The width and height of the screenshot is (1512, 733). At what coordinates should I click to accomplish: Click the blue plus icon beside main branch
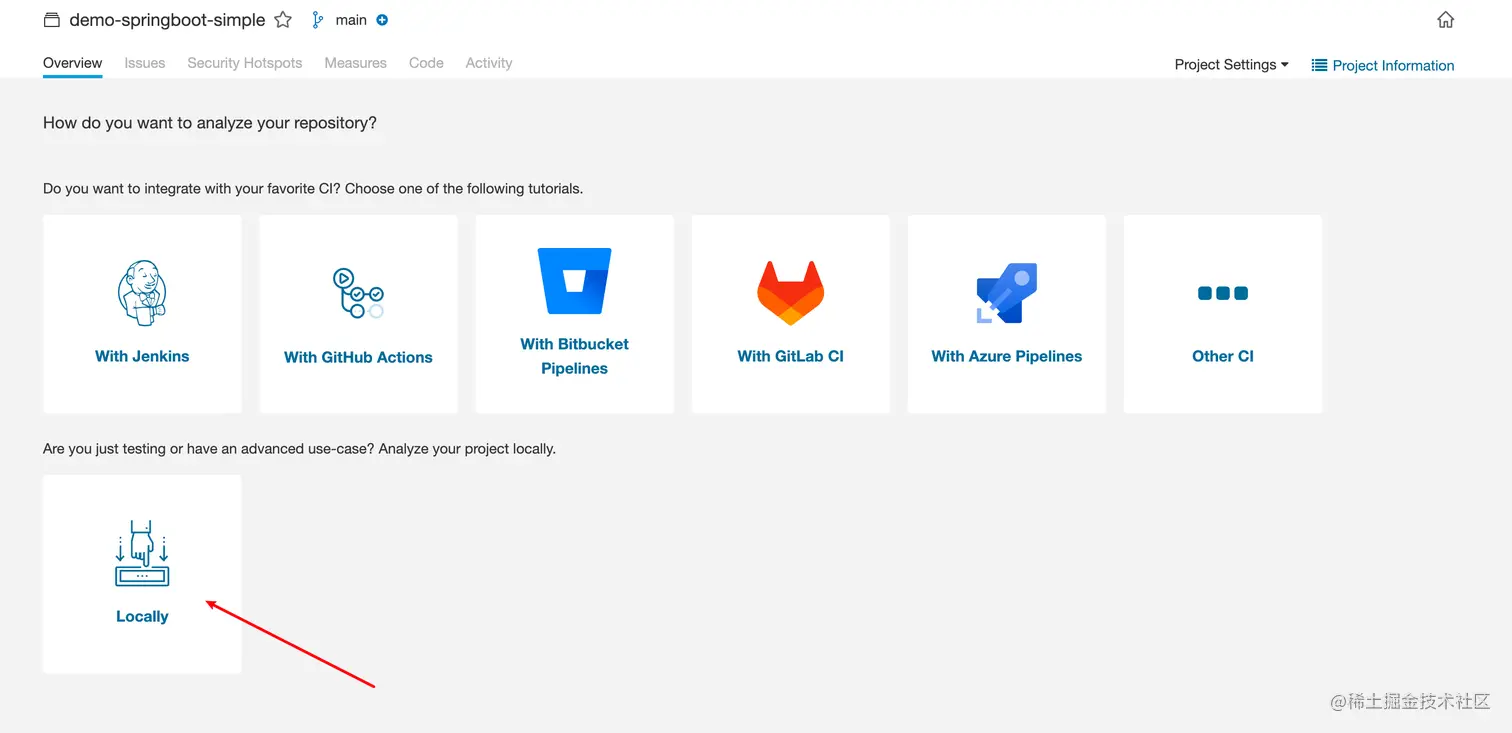point(382,20)
